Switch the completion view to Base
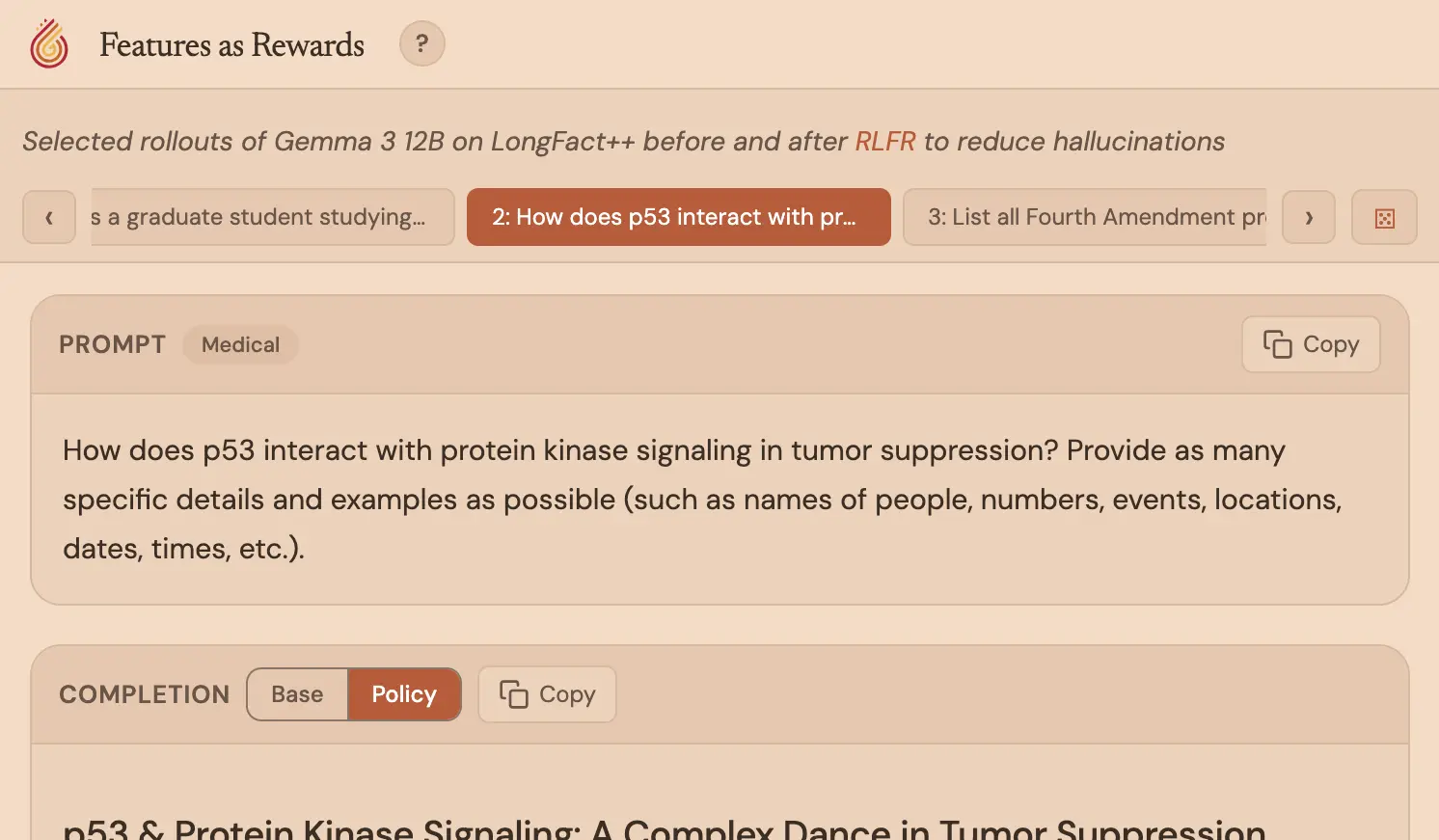1439x840 pixels. coord(296,693)
